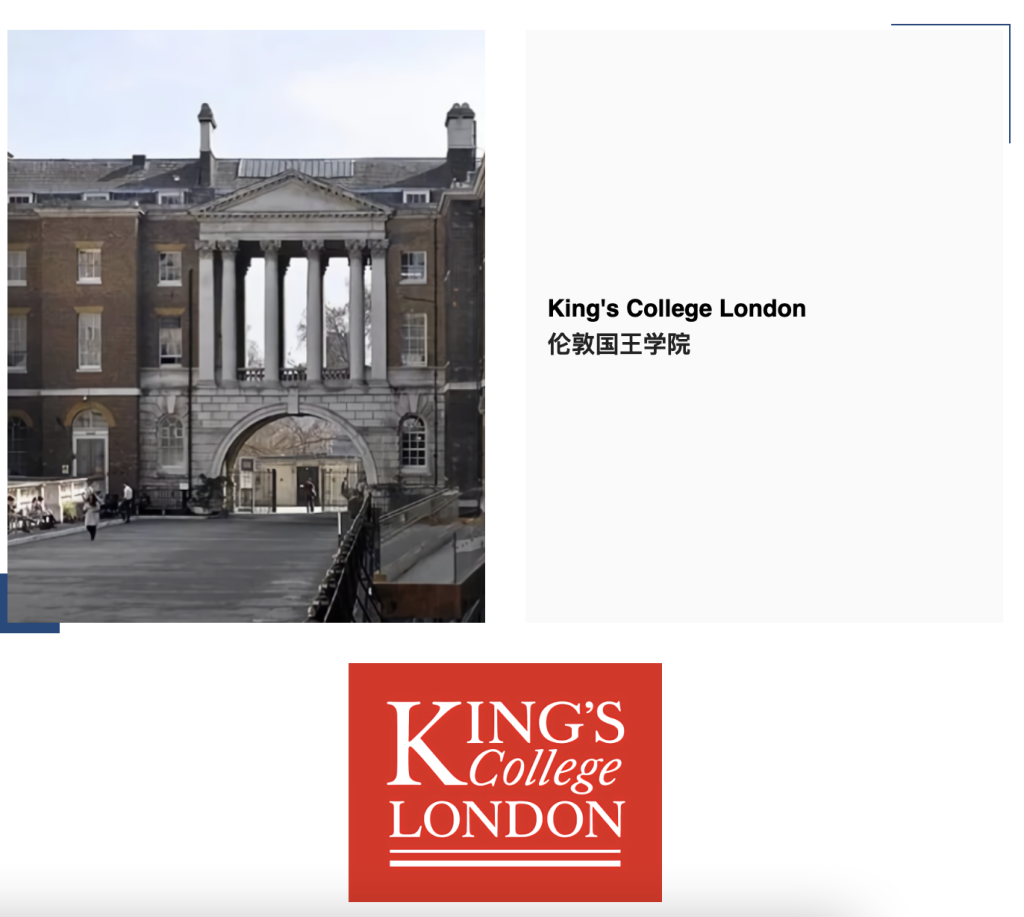Click the left chimney on the roof
1024x917 pixels.
pos(206,145)
